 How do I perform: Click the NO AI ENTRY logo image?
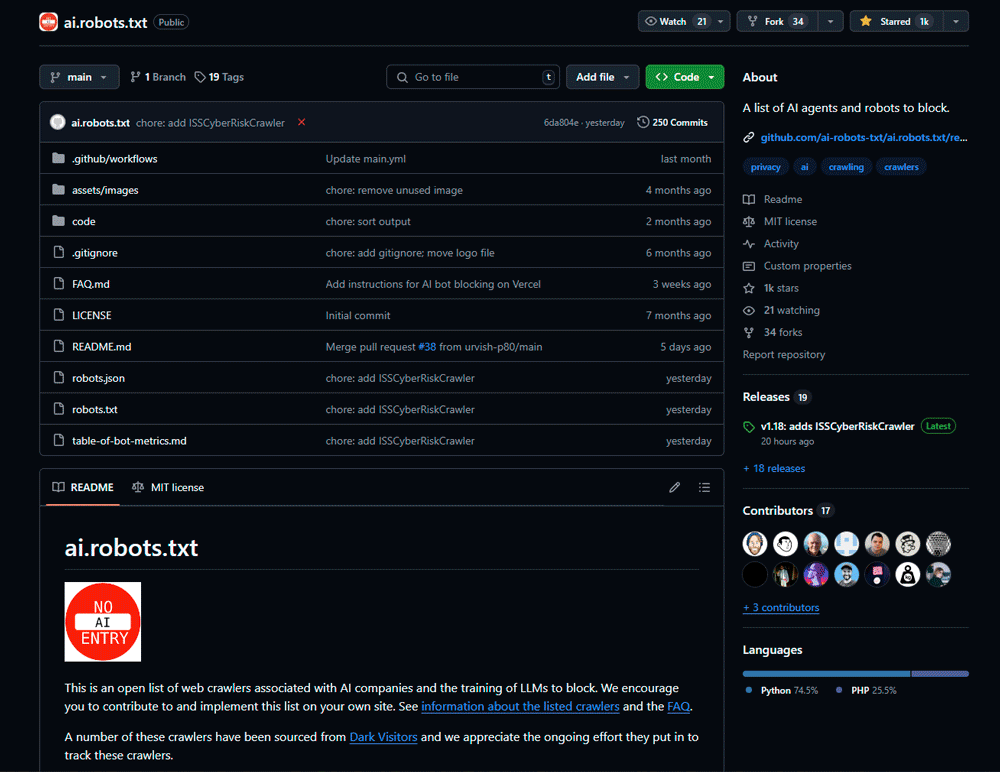point(103,621)
